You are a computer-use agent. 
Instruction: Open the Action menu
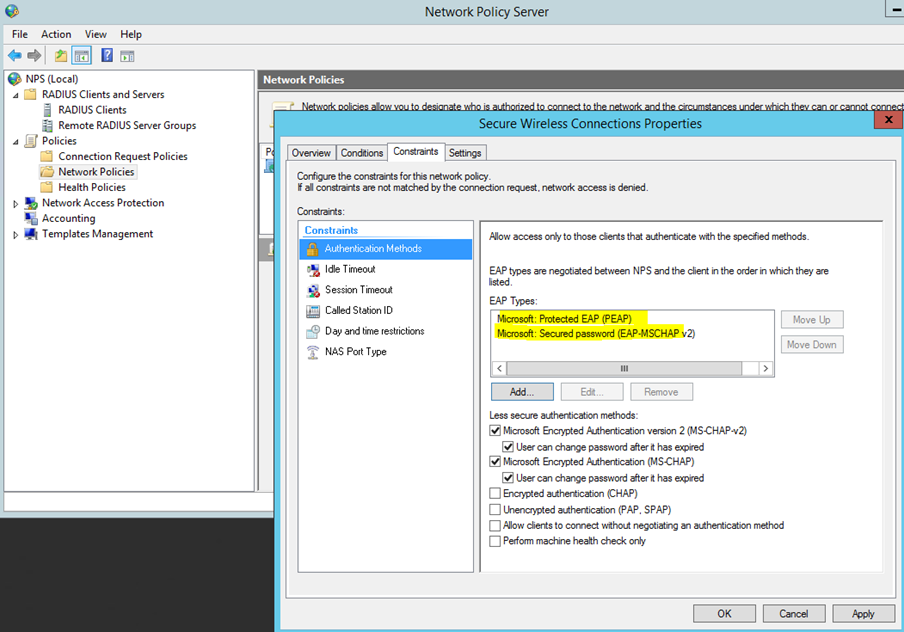[56, 34]
